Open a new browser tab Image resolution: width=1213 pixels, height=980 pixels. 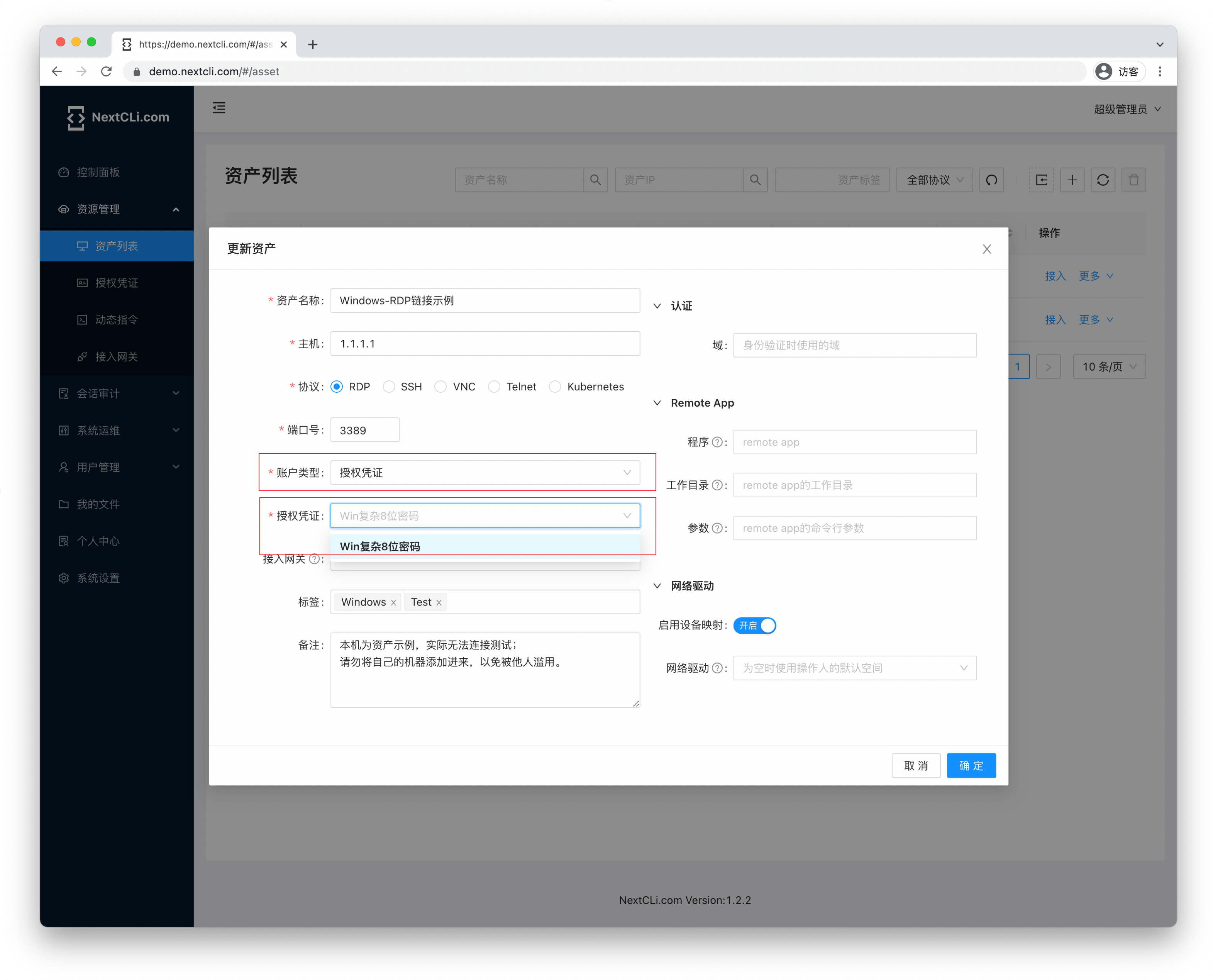click(313, 44)
